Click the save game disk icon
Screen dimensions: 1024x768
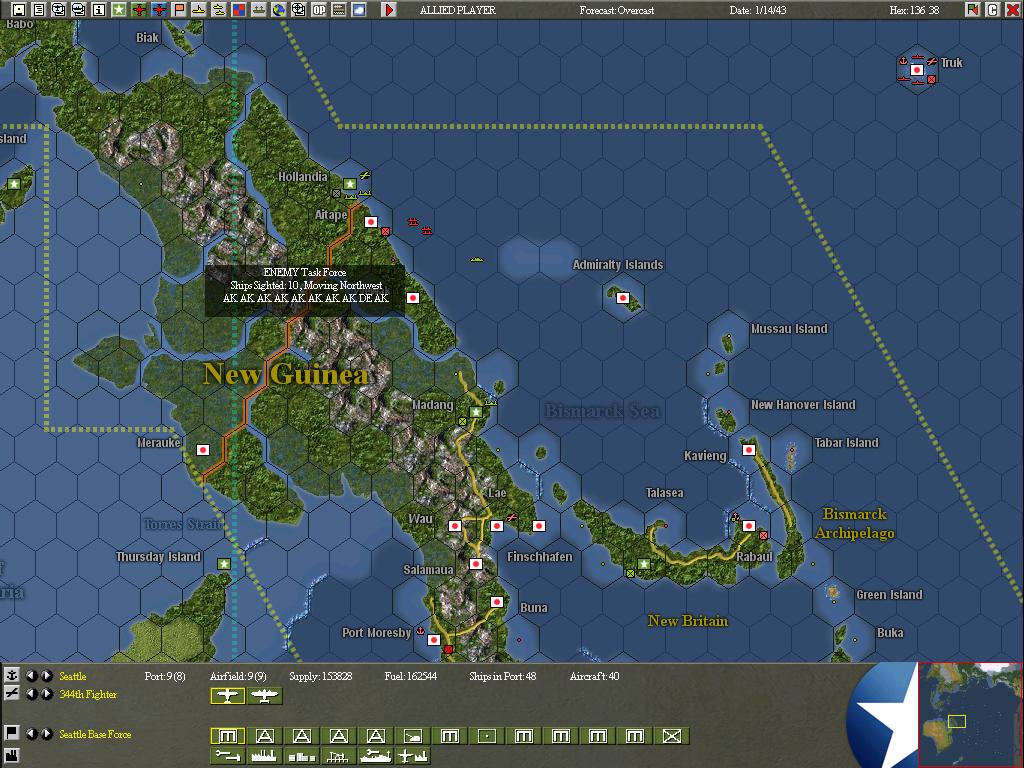coord(19,10)
